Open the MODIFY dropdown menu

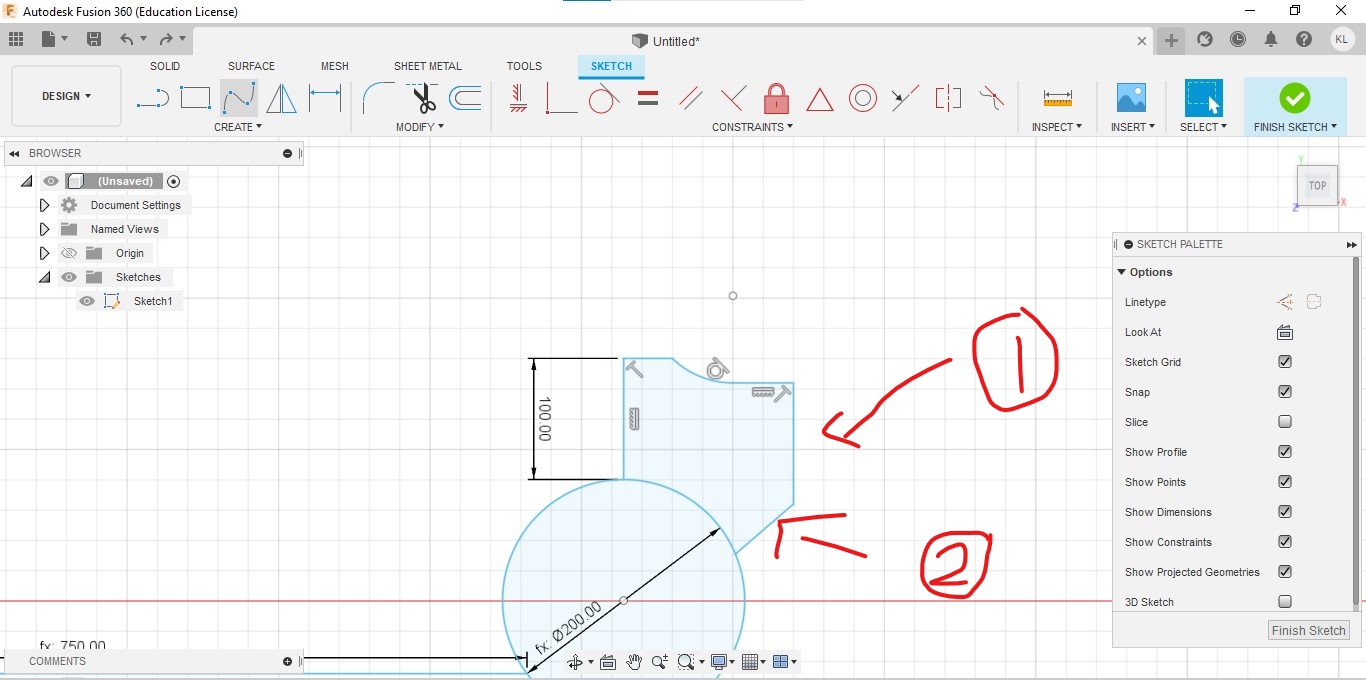(420, 127)
